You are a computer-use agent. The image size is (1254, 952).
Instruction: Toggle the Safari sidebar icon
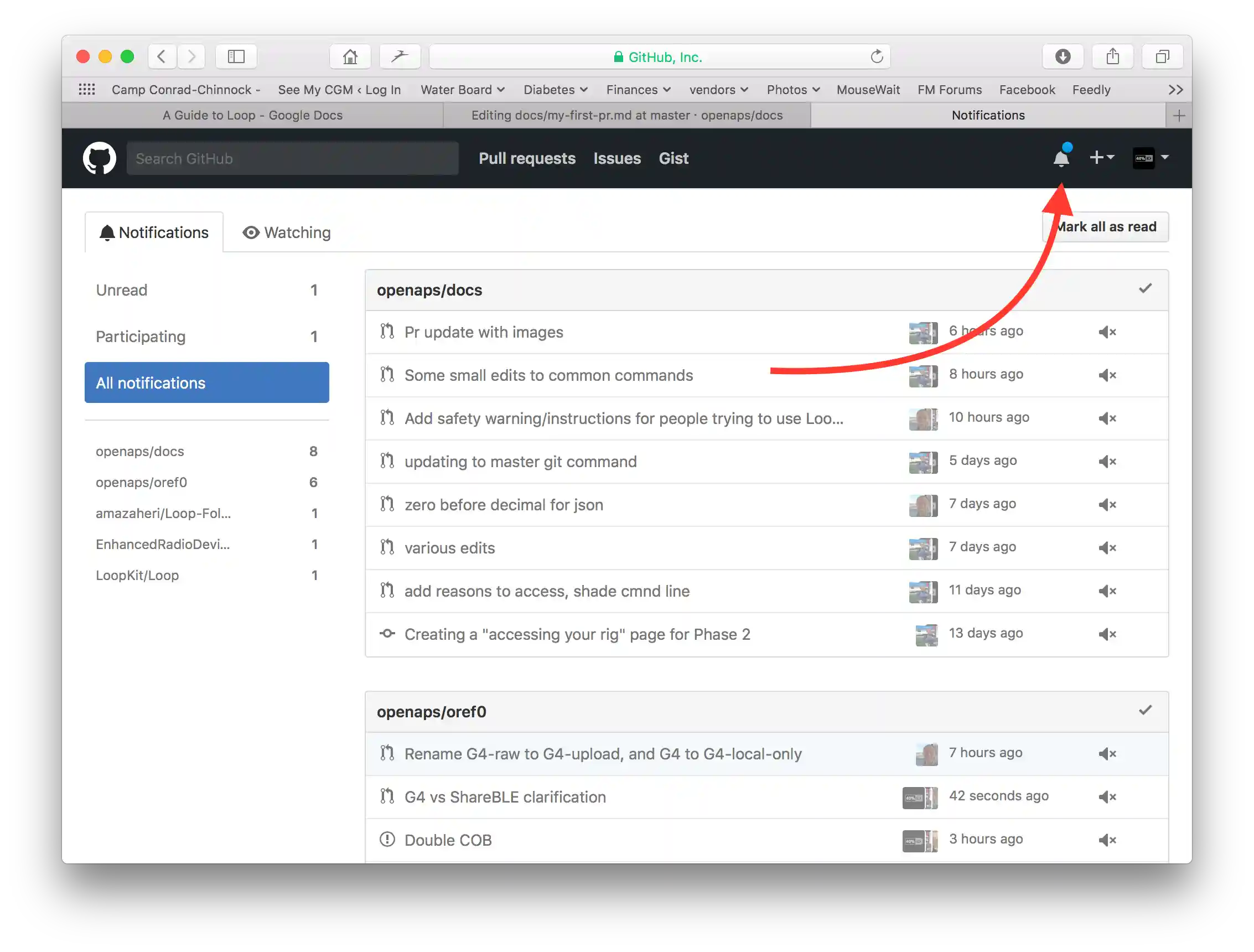[236, 56]
